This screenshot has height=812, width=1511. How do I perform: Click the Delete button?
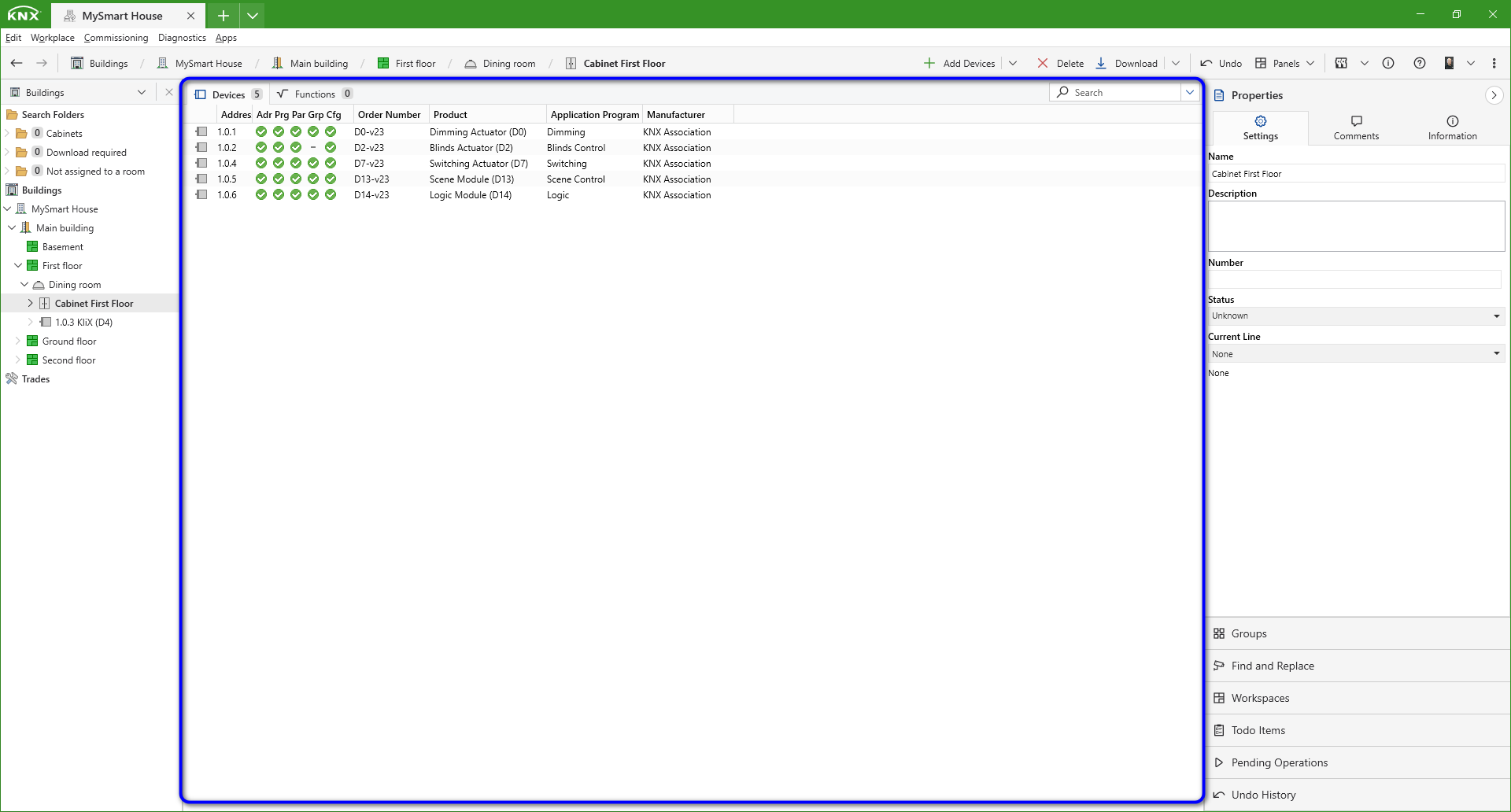(1060, 63)
